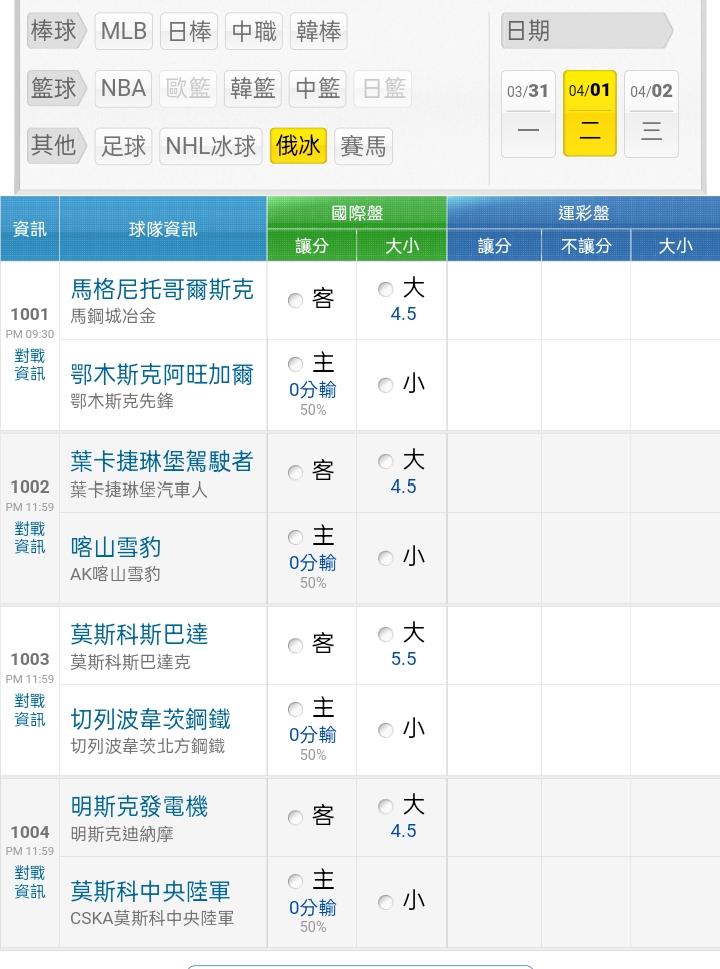Open 對戰資訊 for game 1002
Viewport: 720px width, 969px height.
coord(30,538)
